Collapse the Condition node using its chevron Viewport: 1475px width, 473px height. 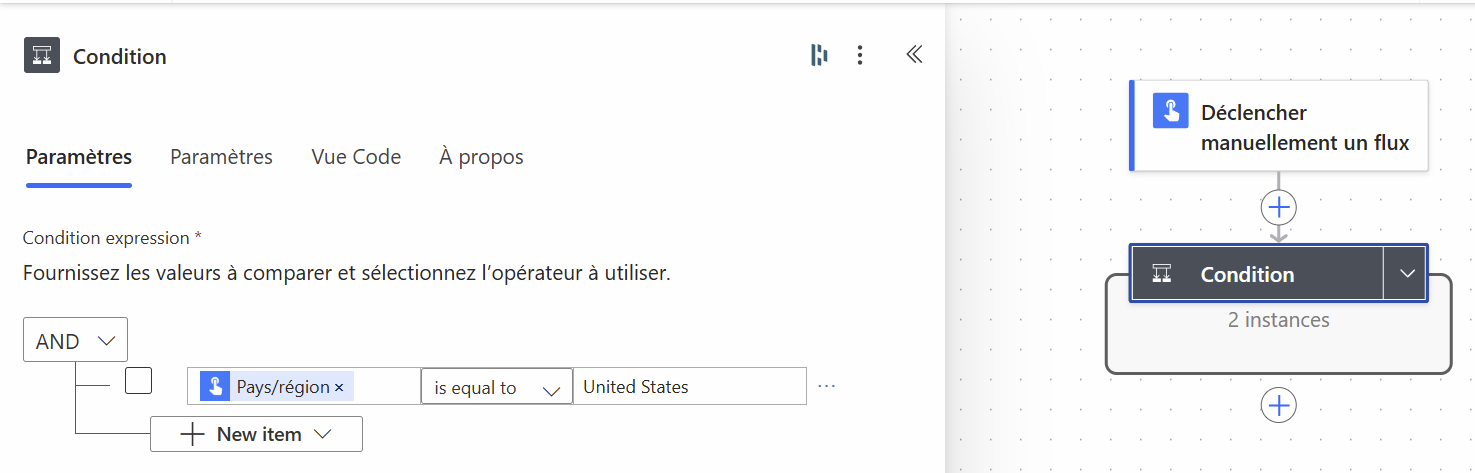pos(1407,274)
